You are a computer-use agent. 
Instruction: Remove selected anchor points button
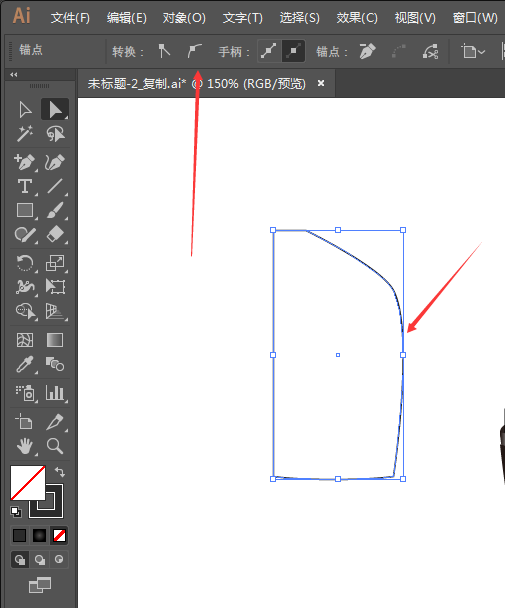pos(367,51)
